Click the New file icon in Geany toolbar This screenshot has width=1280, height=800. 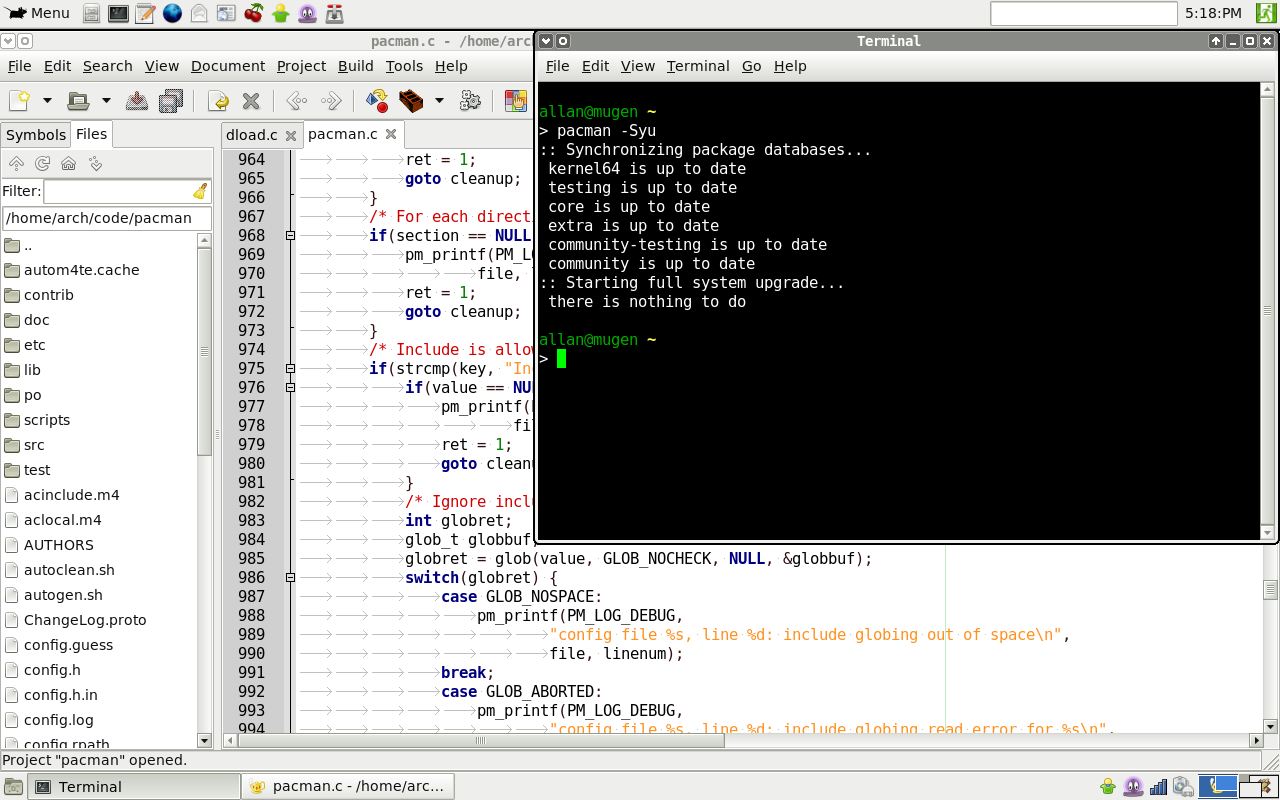(19, 101)
